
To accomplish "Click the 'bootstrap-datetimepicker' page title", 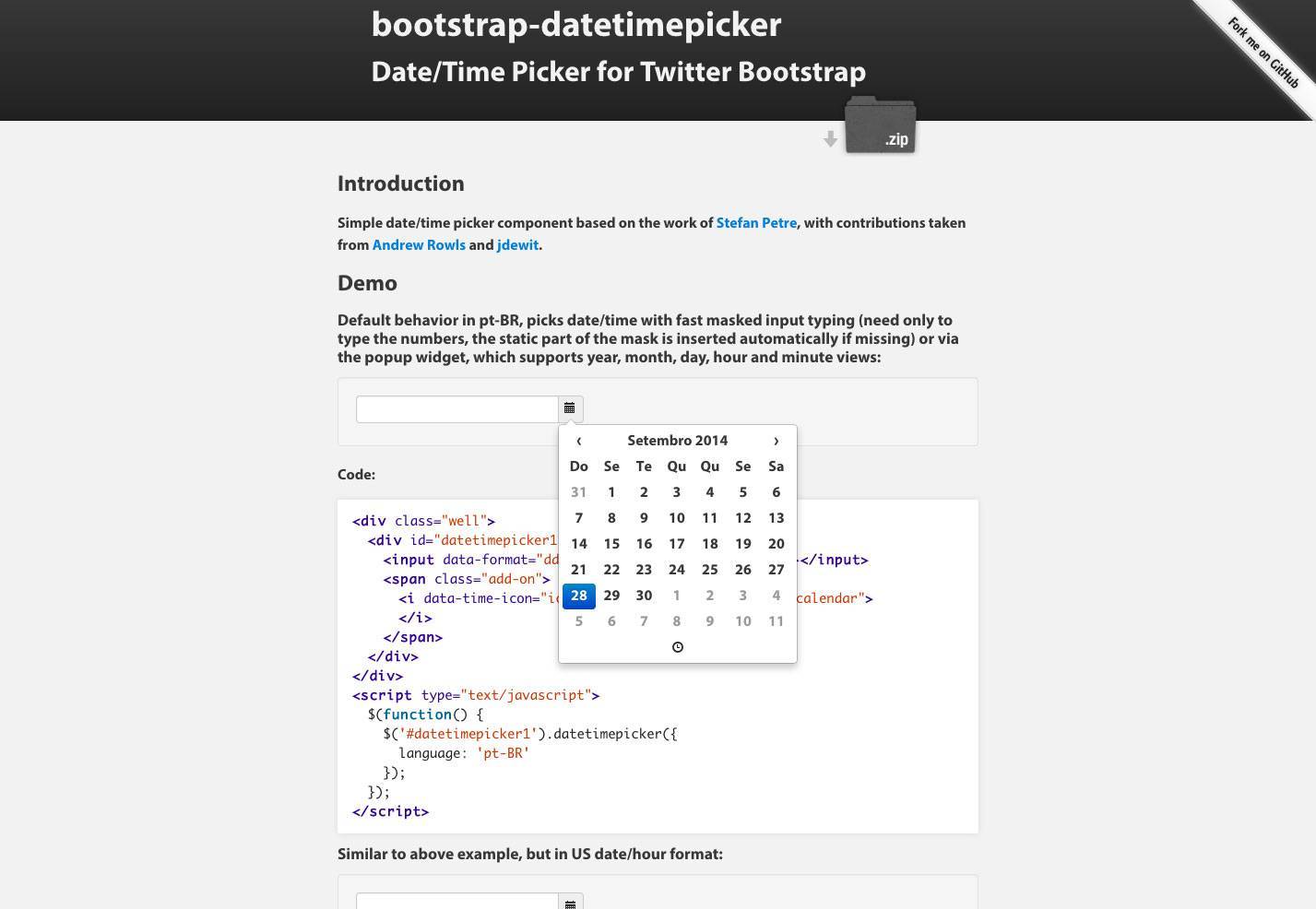I will [576, 24].
